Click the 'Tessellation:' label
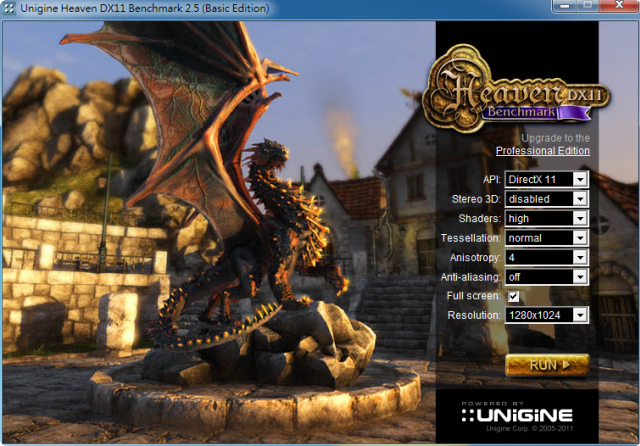640x446 pixels. pos(471,238)
